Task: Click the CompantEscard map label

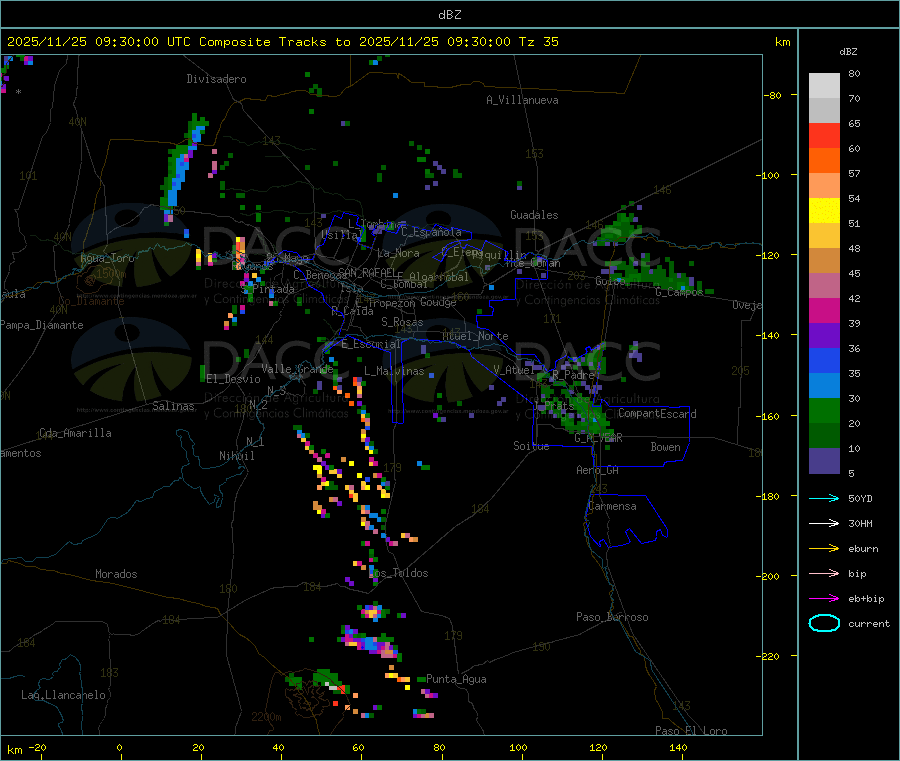Action: 657,414
